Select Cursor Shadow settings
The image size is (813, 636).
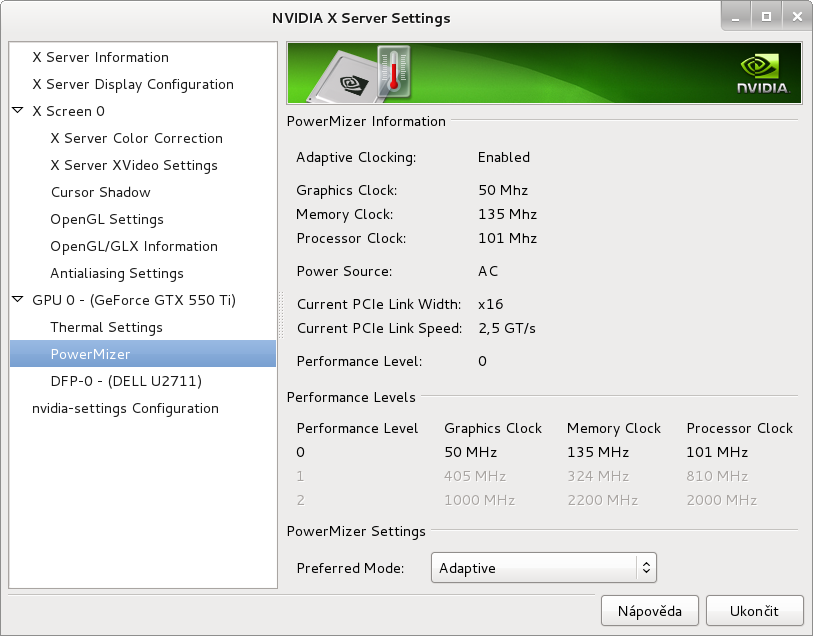101,192
